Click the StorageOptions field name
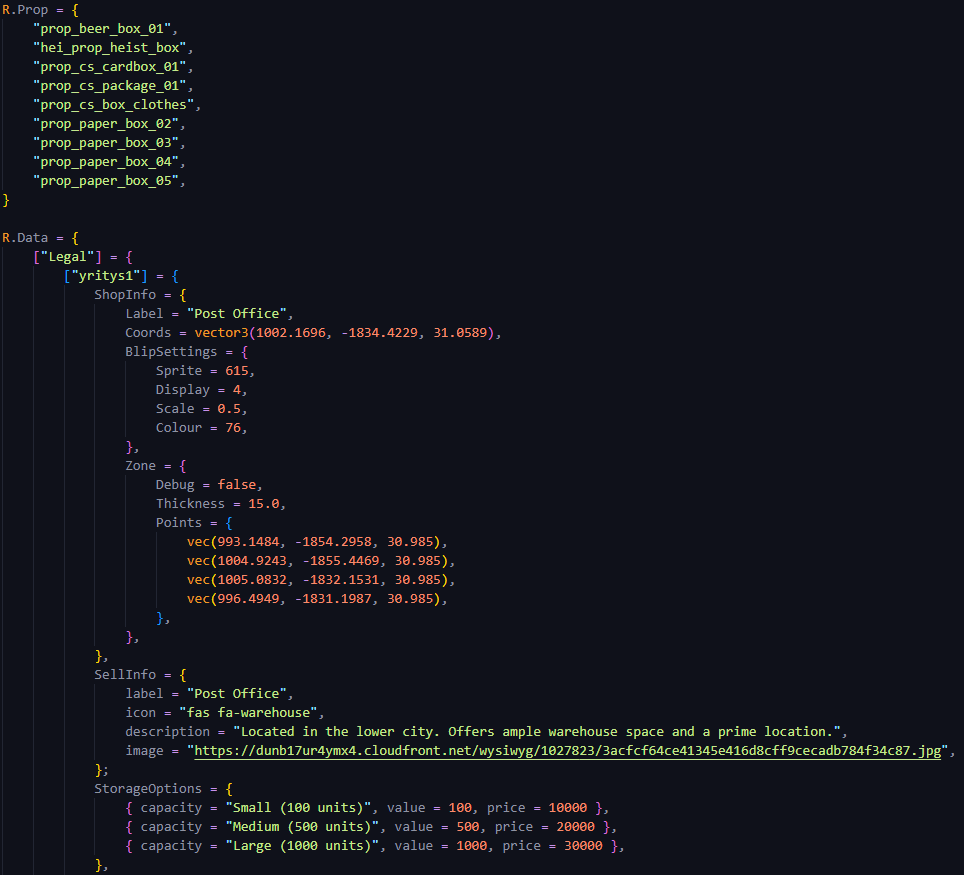Image resolution: width=964 pixels, height=875 pixels. 148,789
